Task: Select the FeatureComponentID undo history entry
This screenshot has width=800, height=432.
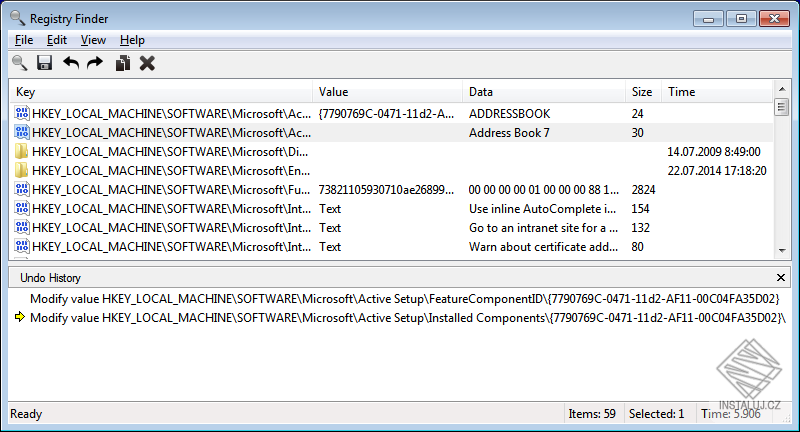Action: point(405,299)
